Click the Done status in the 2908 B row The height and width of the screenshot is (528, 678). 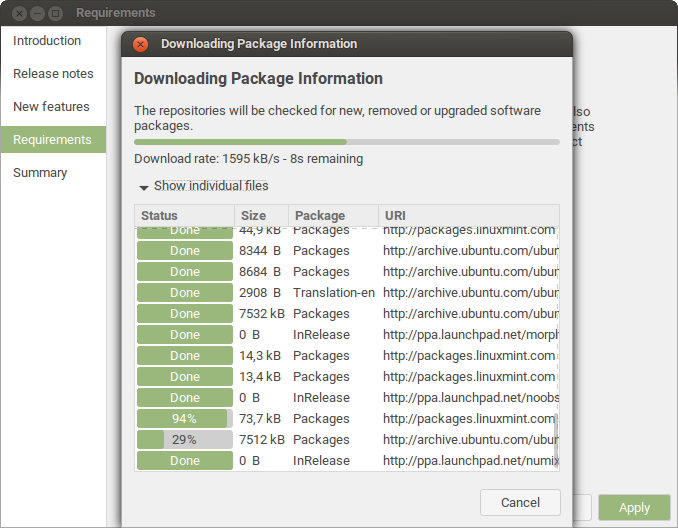[185, 293]
